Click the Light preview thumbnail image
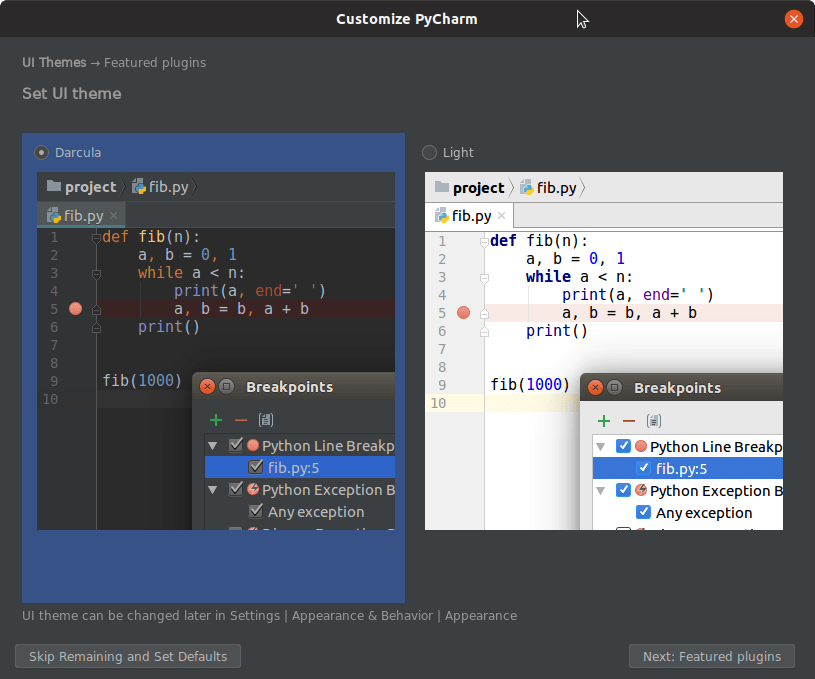The image size is (815, 679). [x=603, y=351]
